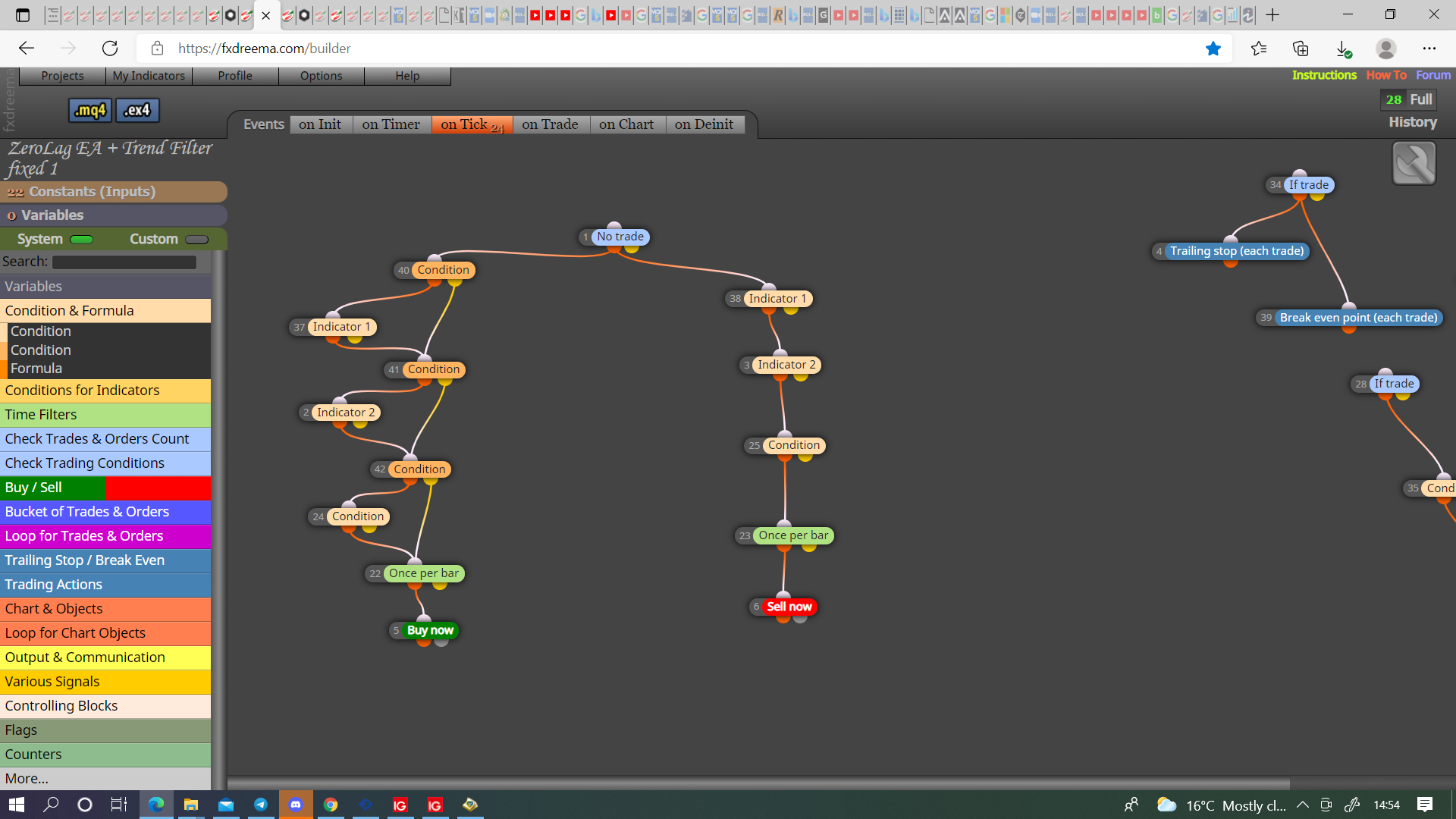
Task: Expand Buy / Sell category
Action: click(105, 488)
